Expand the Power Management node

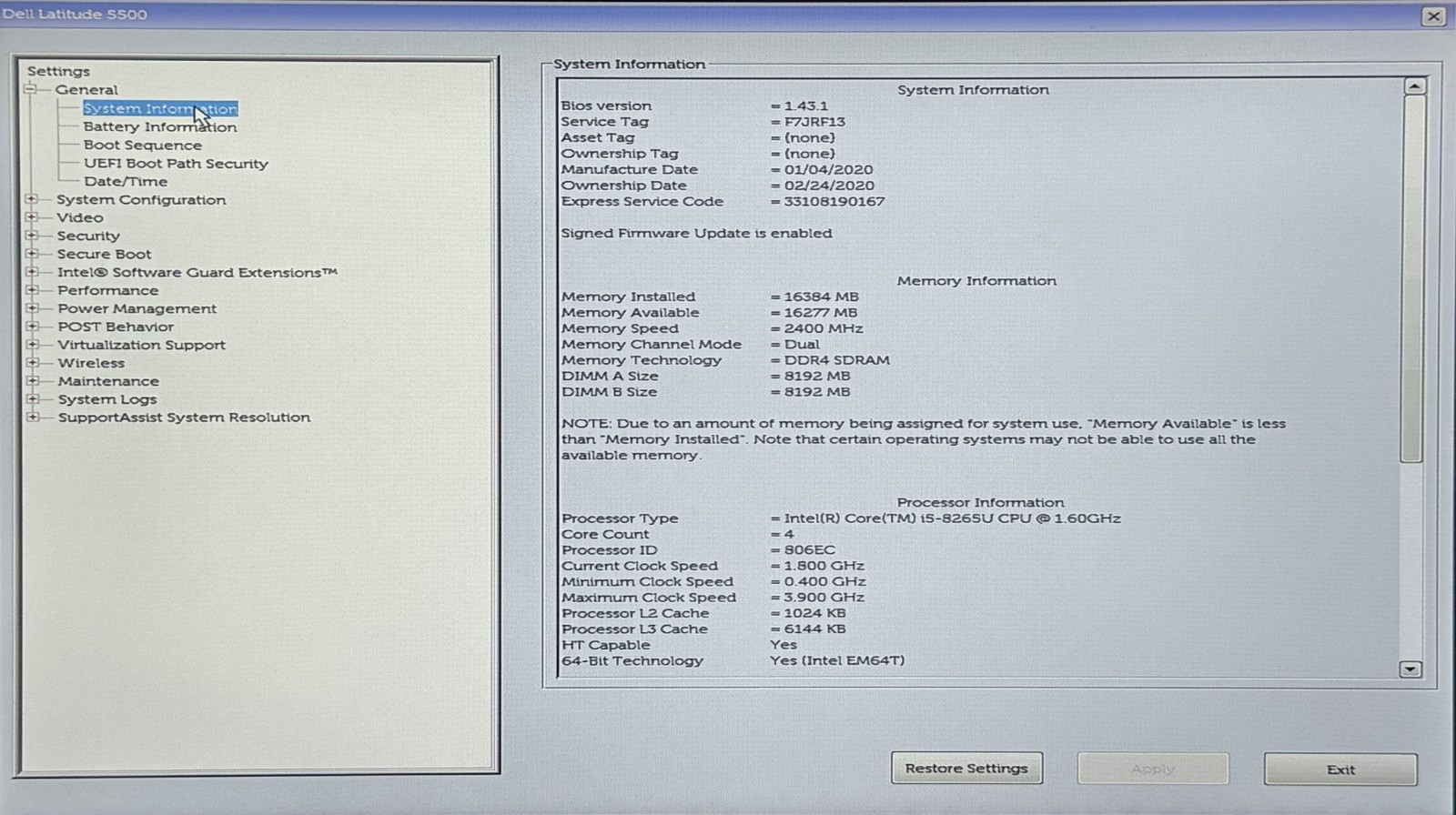pyautogui.click(x=33, y=308)
